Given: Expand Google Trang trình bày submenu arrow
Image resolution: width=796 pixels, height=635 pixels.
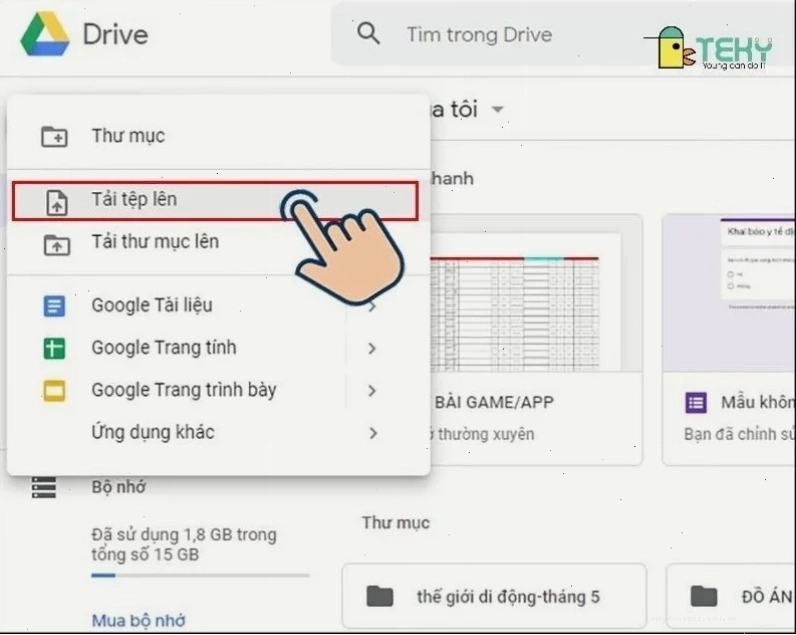Looking at the screenshot, I should point(372,391).
